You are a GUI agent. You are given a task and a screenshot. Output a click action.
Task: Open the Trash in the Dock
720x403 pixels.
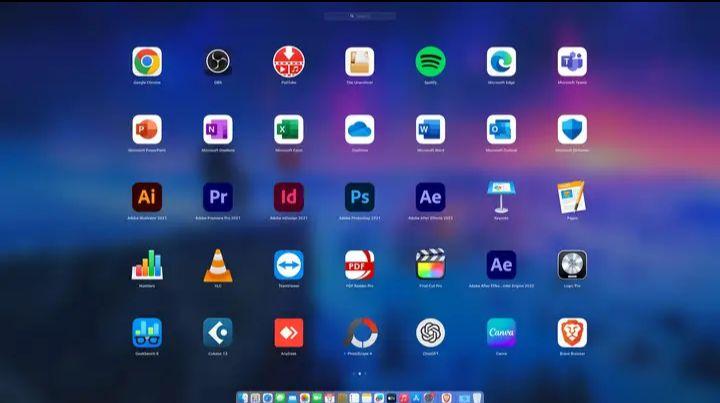coord(477,397)
